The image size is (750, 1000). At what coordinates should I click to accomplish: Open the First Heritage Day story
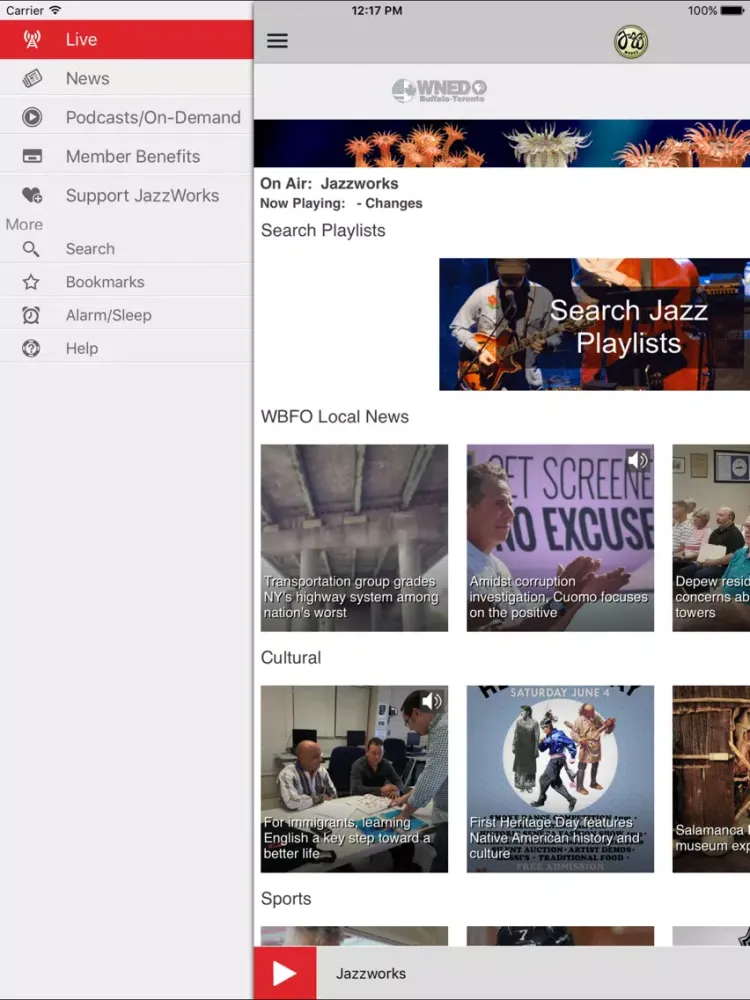560,779
